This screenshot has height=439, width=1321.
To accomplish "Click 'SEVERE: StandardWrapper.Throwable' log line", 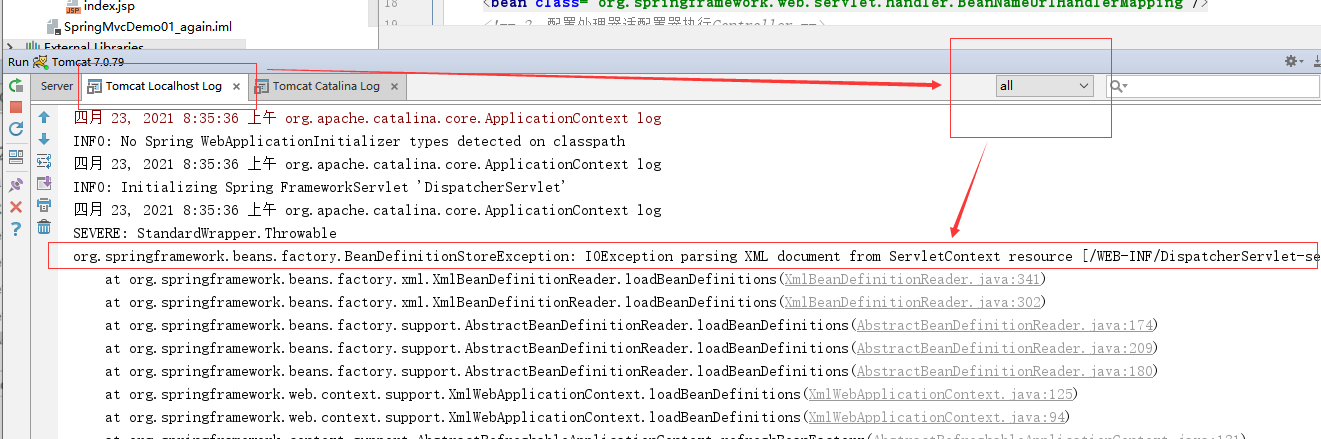I will click(205, 233).
